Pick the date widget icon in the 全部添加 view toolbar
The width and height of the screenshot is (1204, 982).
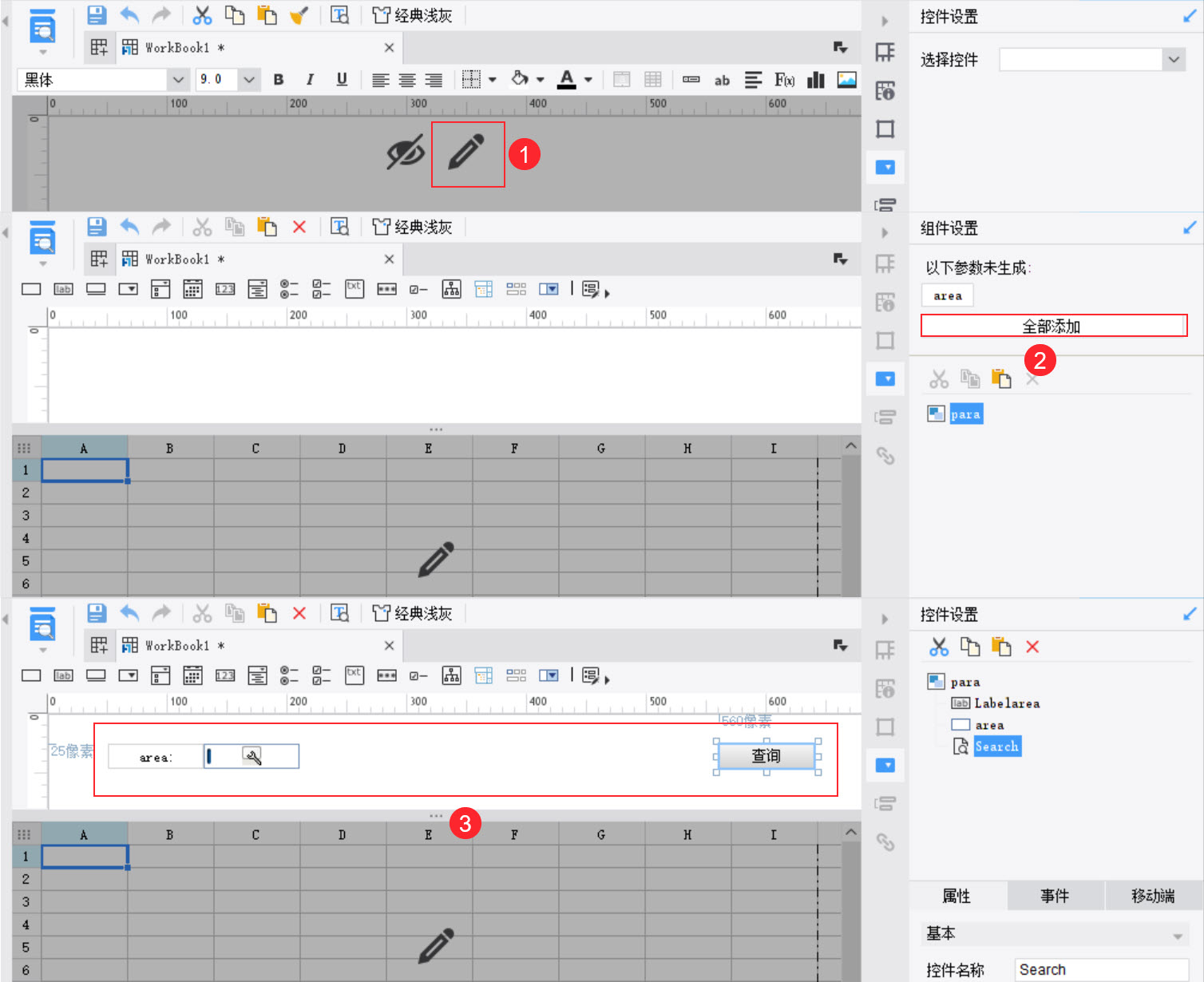[x=192, y=289]
